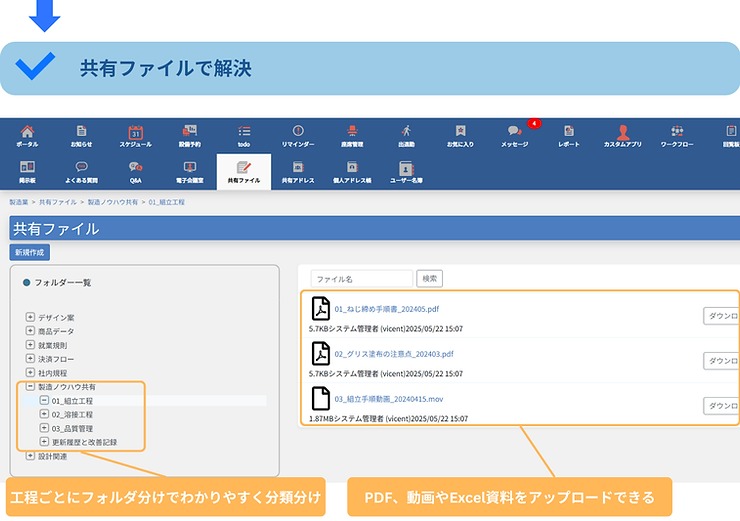
Task: Expand the 設計関連 folder node
Action: [30, 456]
